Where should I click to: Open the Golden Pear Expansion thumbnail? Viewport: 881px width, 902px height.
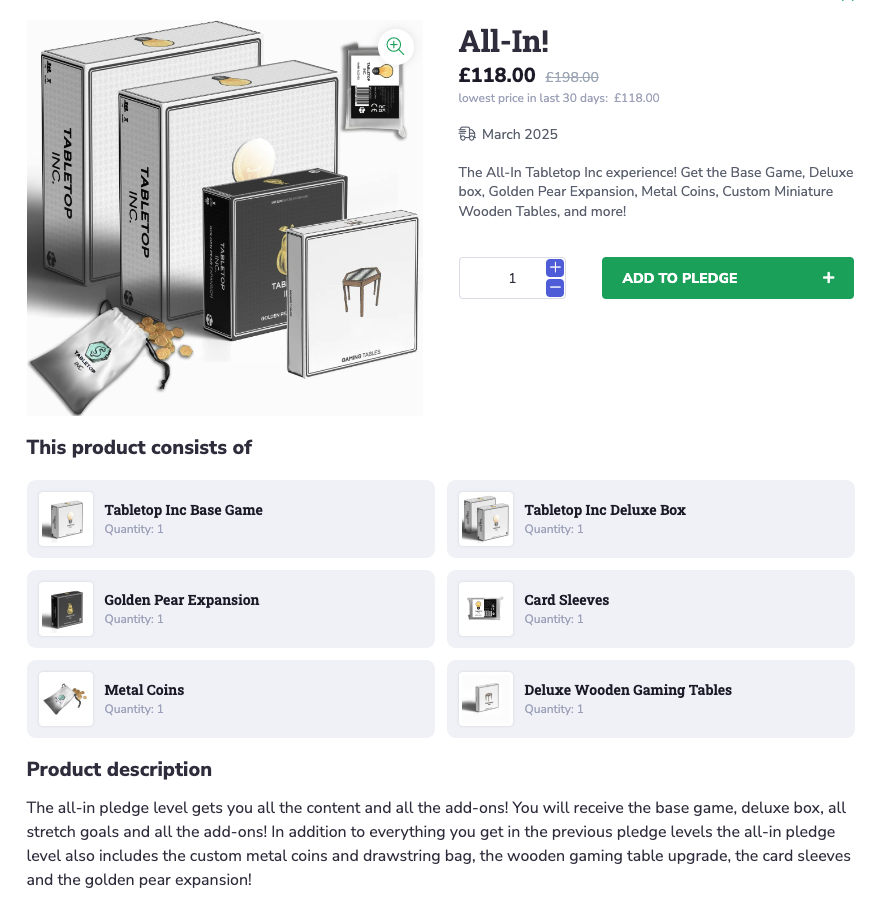(x=66, y=609)
